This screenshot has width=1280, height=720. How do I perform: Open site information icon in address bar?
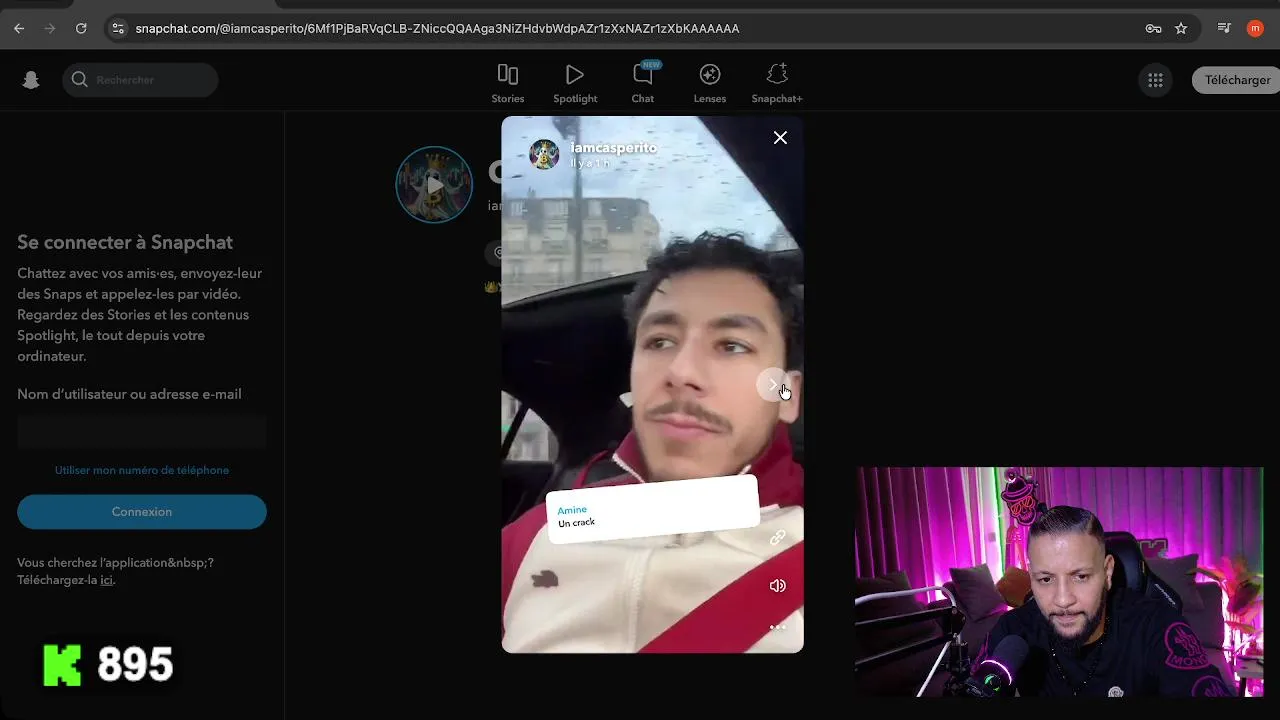point(118,29)
